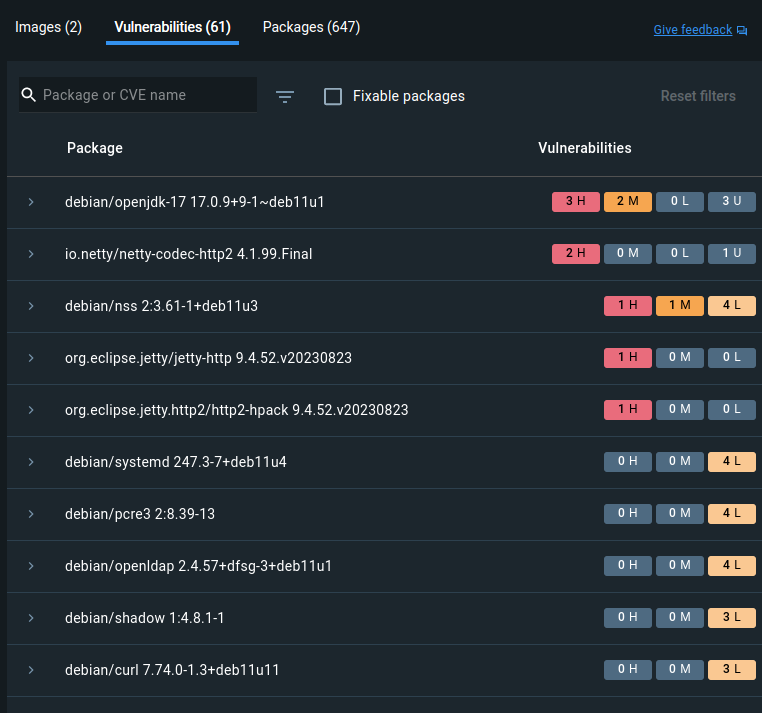Click the filter list icon
The image size is (762, 713).
point(285,96)
